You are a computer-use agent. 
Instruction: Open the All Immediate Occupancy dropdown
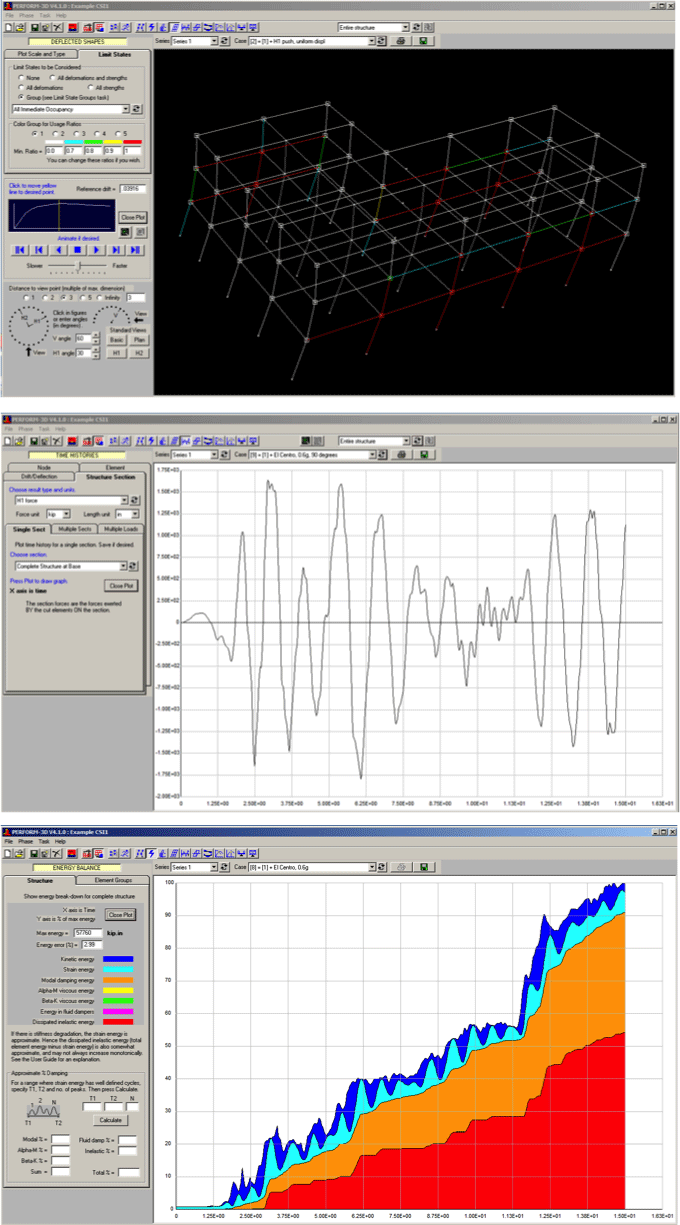125,108
